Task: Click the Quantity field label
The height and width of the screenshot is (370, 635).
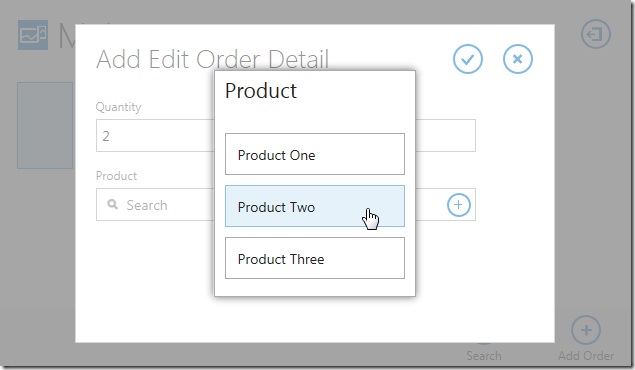Action: point(118,107)
